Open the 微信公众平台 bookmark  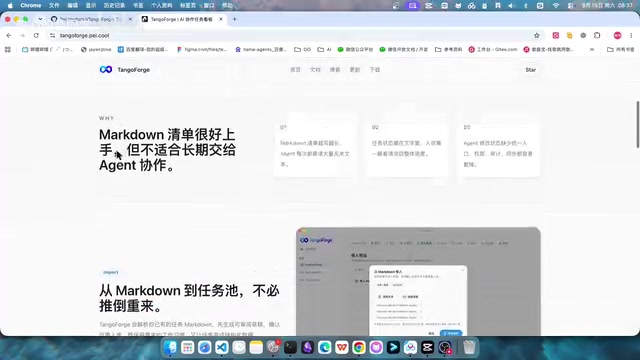tap(355, 49)
